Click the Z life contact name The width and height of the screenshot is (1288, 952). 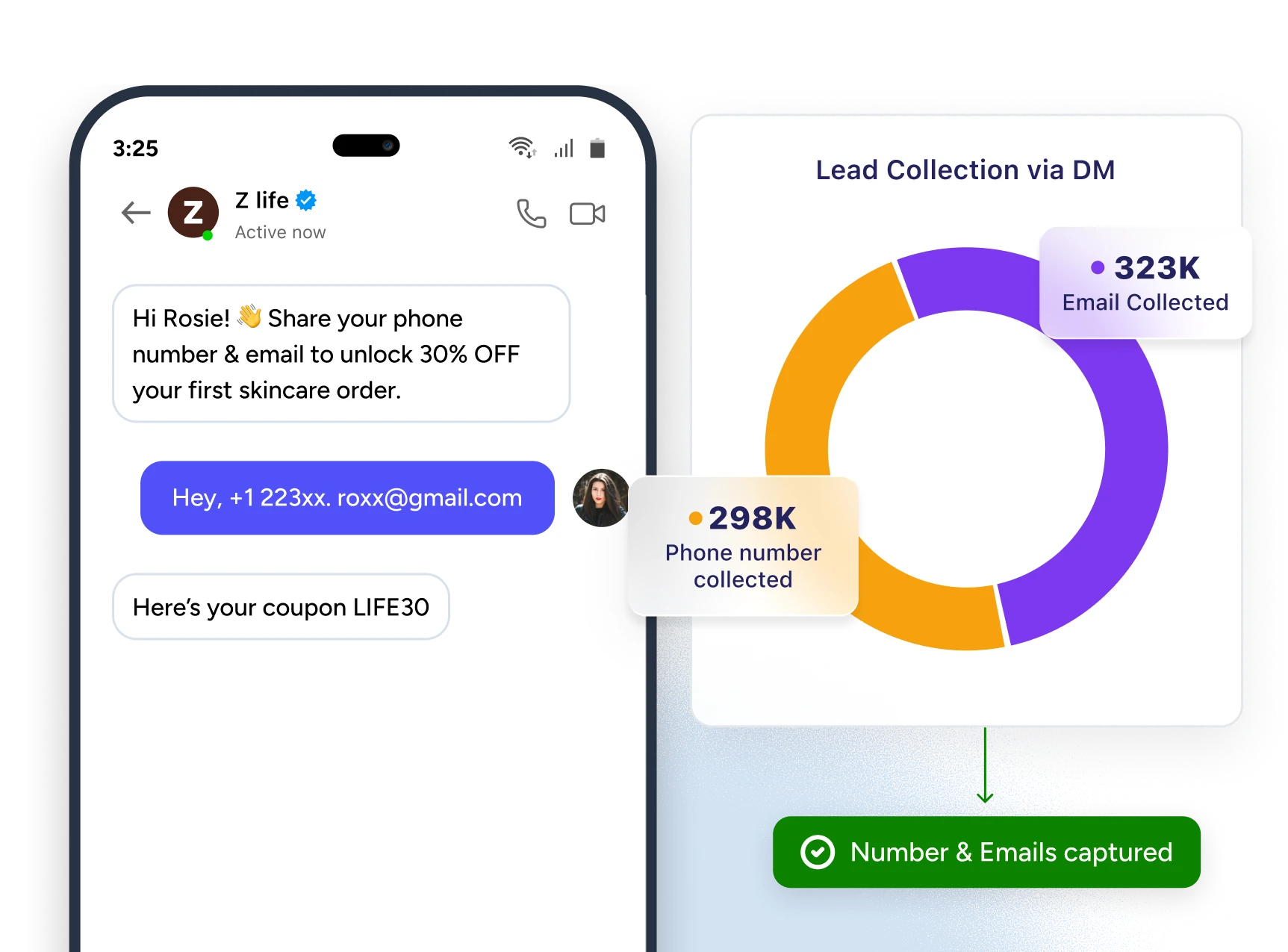(x=262, y=200)
